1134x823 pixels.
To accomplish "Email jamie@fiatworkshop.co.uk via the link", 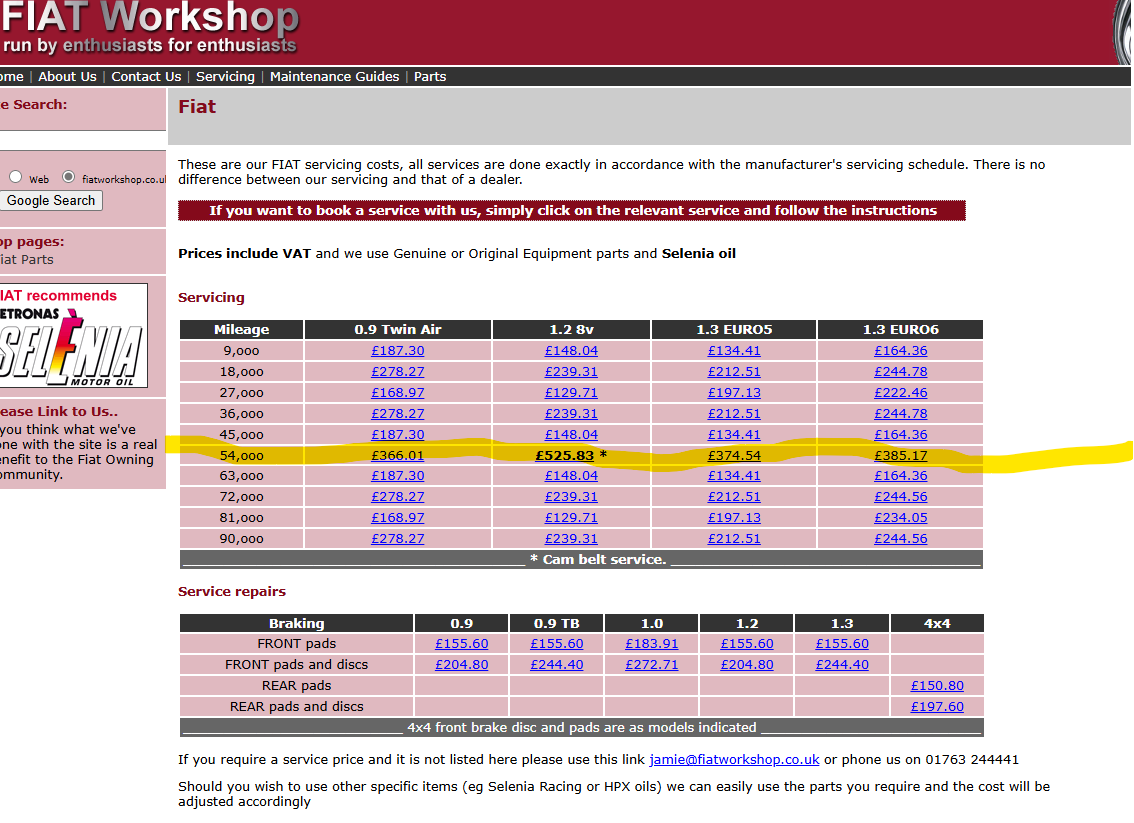I will 734,759.
